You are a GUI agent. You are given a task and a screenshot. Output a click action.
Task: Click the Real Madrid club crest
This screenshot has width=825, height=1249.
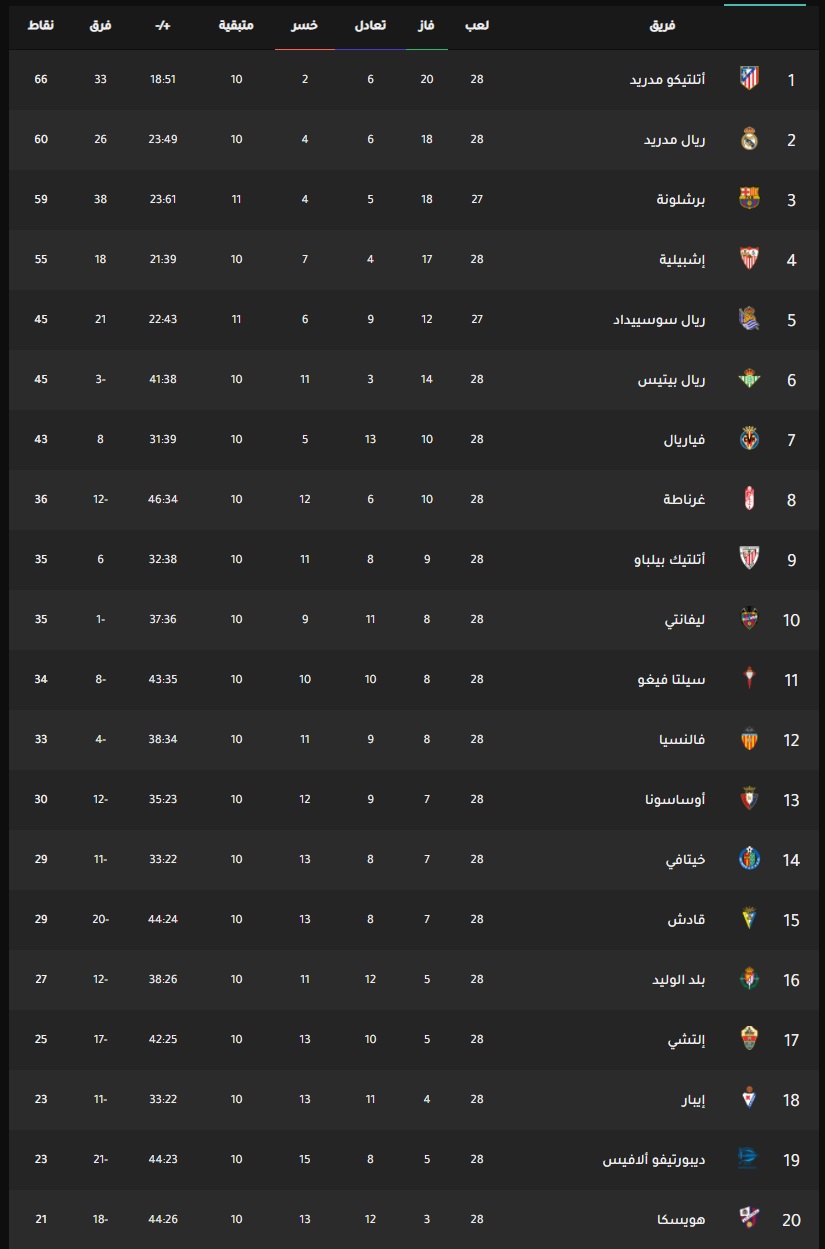(749, 139)
